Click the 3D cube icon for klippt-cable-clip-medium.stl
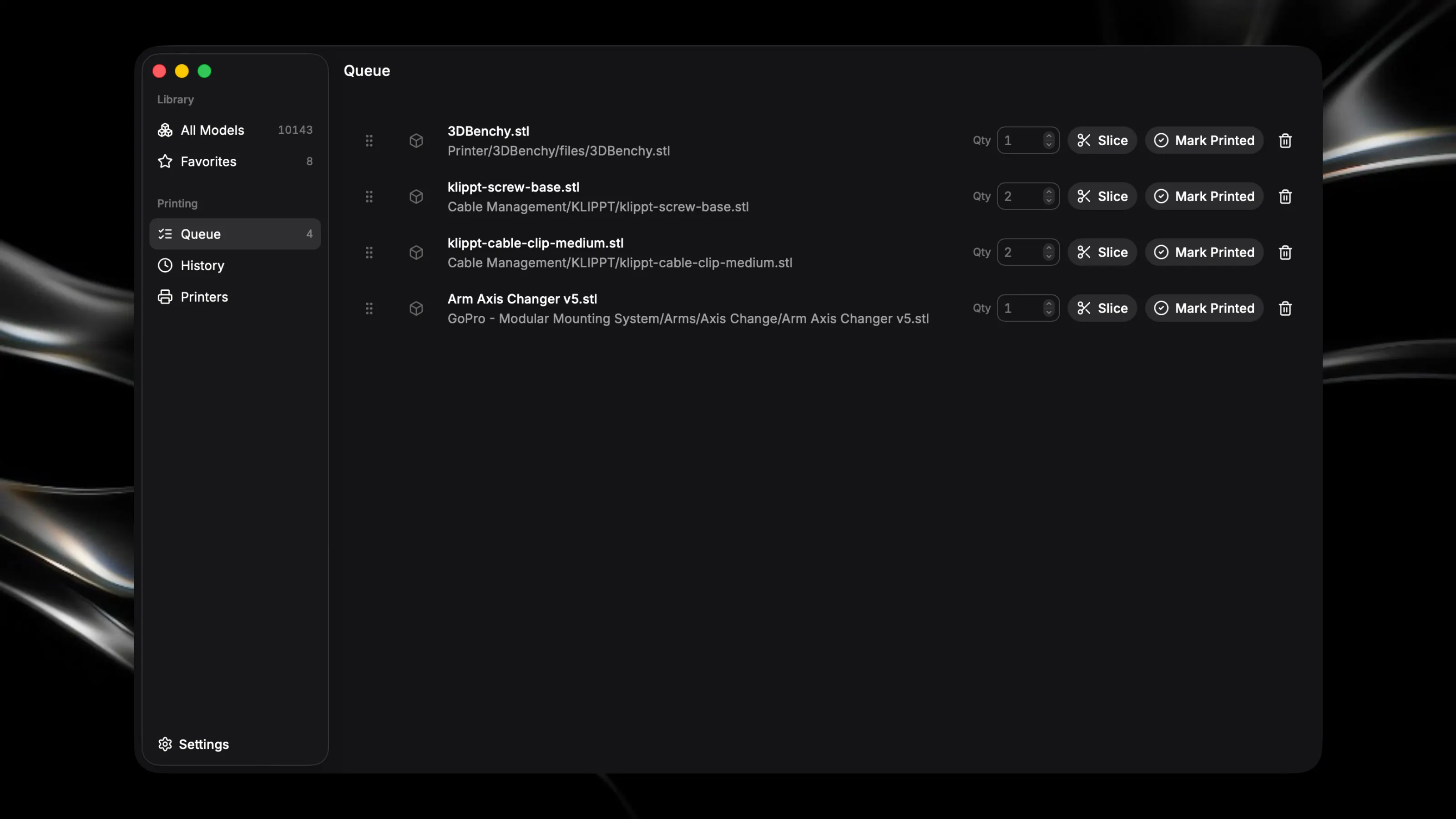 (x=416, y=253)
